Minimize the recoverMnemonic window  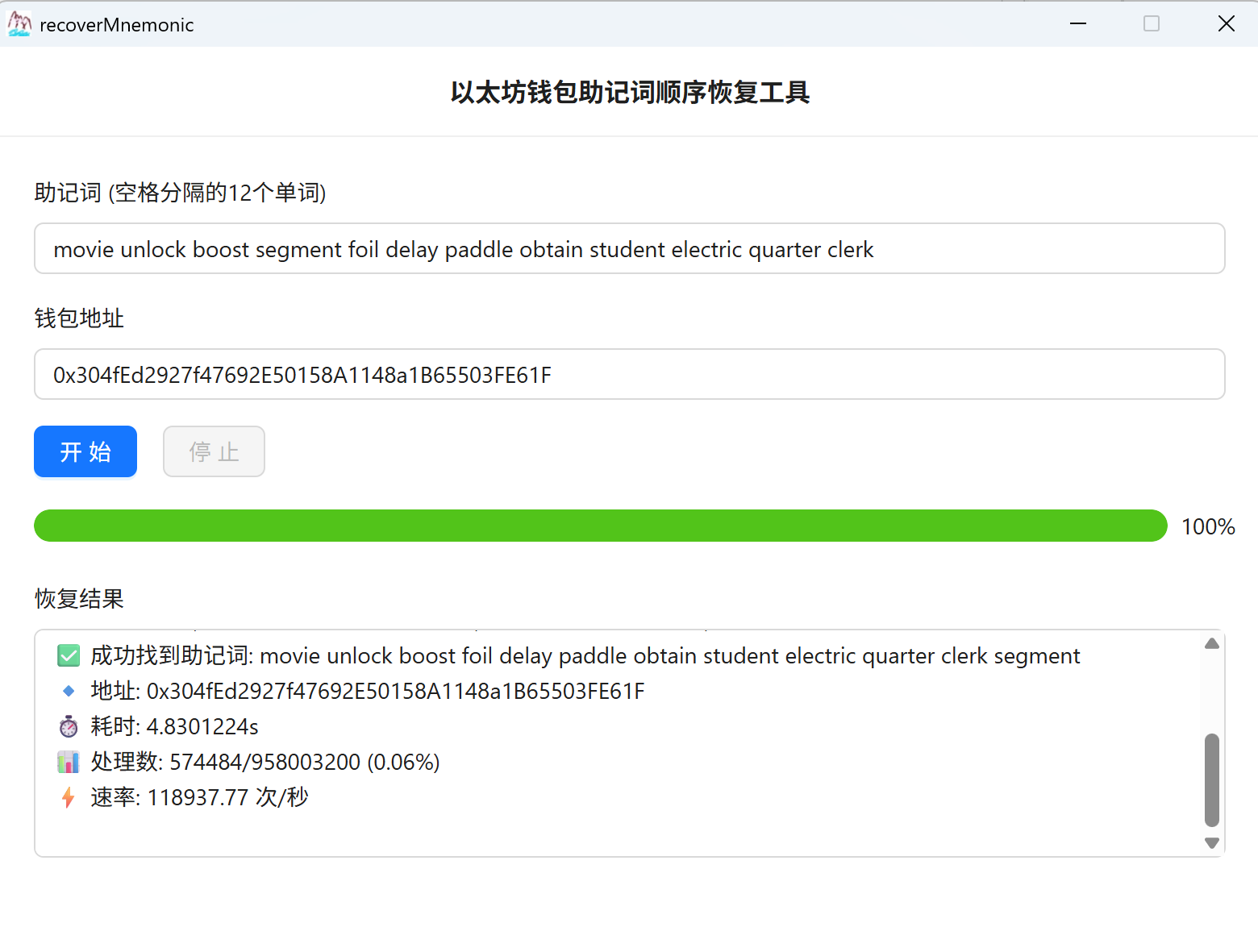1078,24
